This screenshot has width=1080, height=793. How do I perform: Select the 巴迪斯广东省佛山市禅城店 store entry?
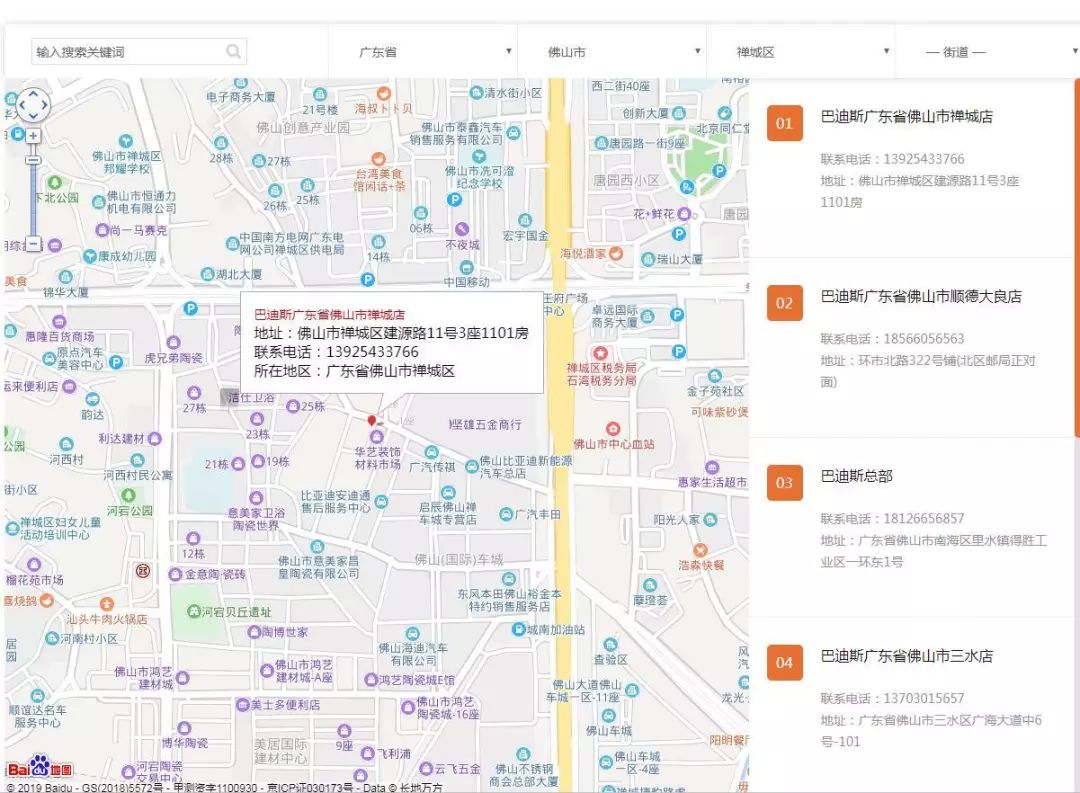tap(906, 117)
